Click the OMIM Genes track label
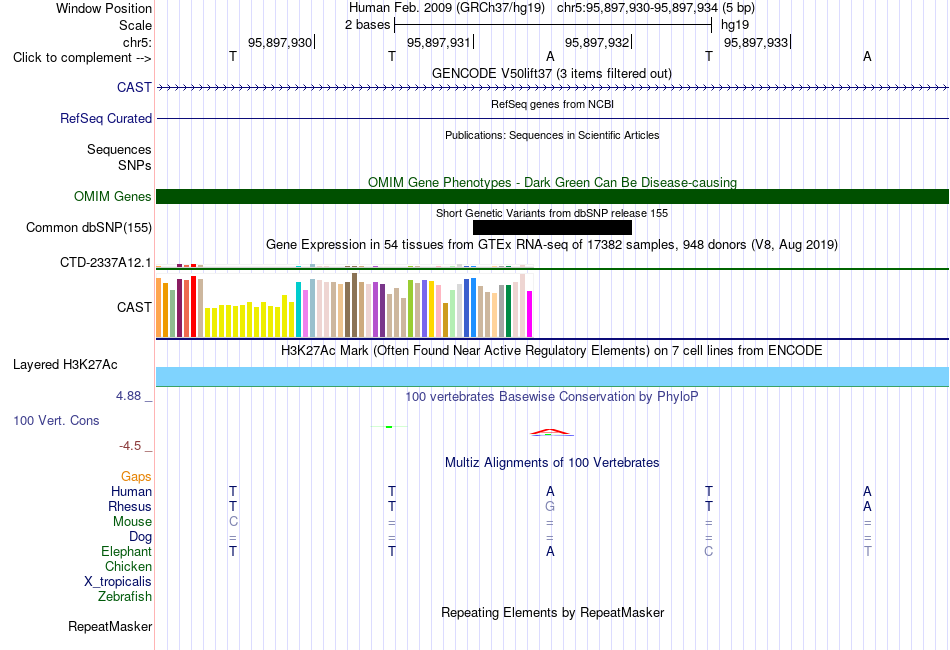 (112, 196)
